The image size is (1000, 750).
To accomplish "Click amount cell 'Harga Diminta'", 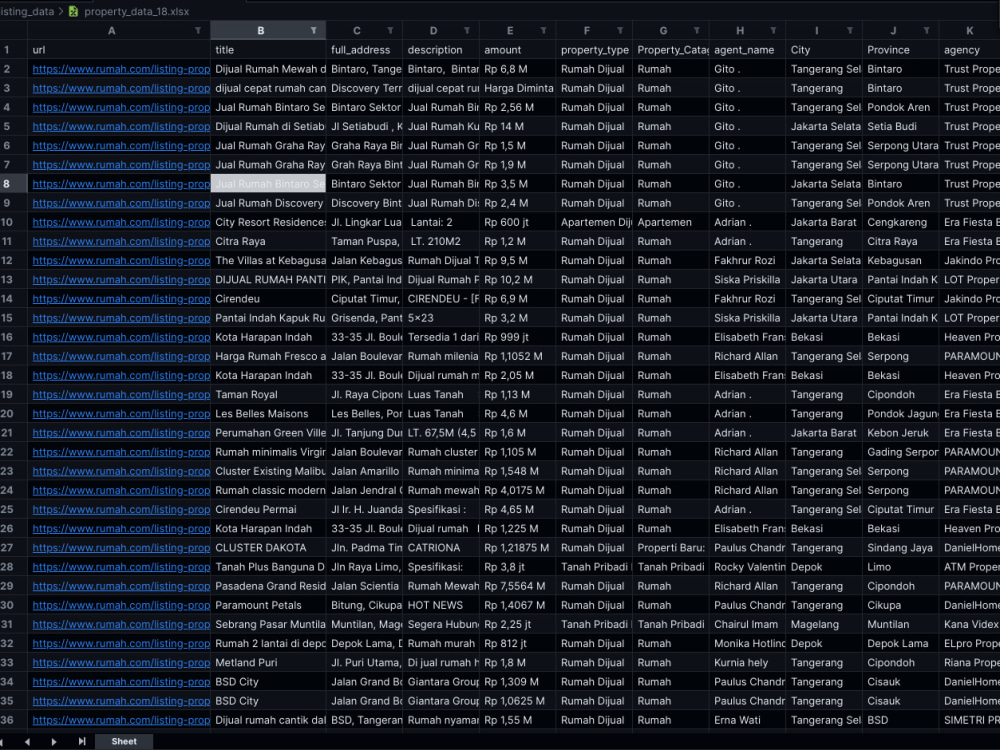I will coord(517,88).
